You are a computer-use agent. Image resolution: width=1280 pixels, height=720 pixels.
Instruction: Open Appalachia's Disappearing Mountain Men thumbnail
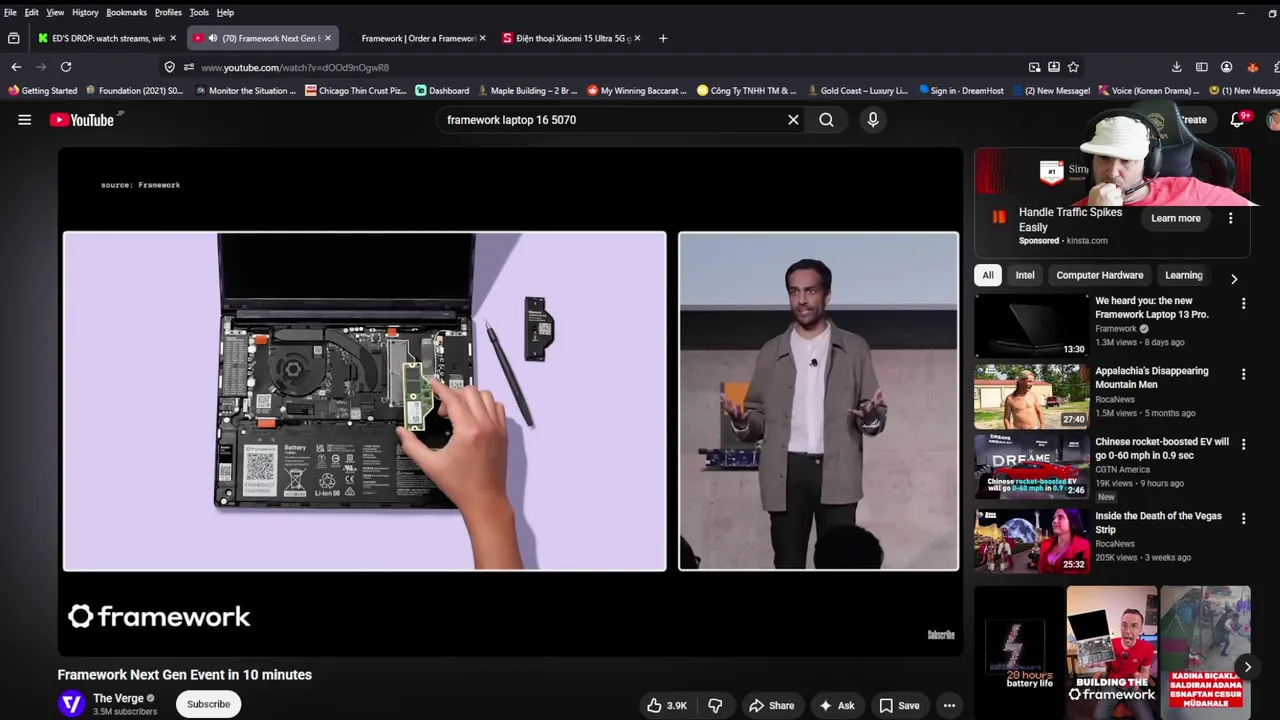pyautogui.click(x=1032, y=396)
